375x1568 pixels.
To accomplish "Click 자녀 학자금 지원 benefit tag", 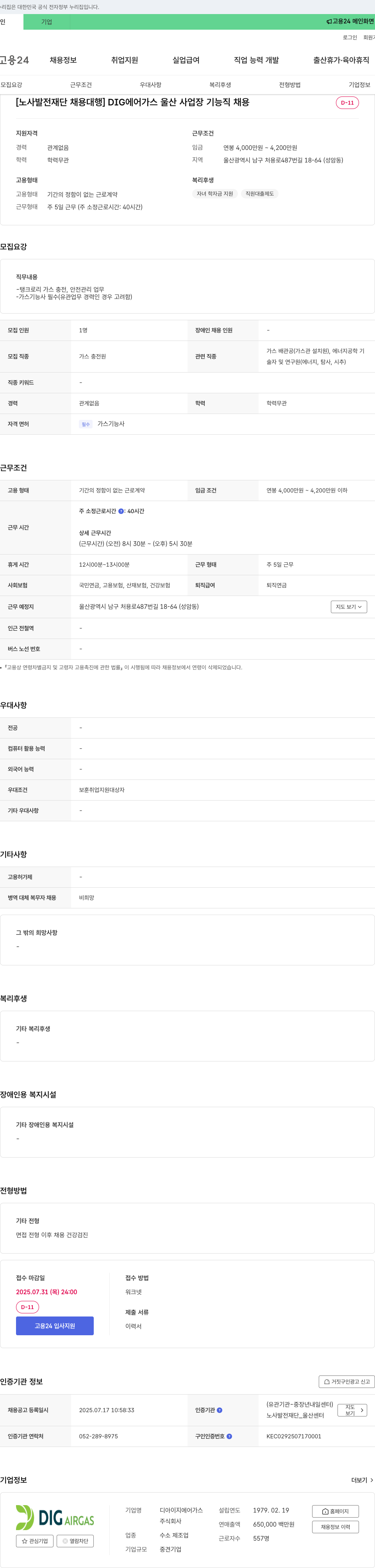I will click(x=215, y=194).
